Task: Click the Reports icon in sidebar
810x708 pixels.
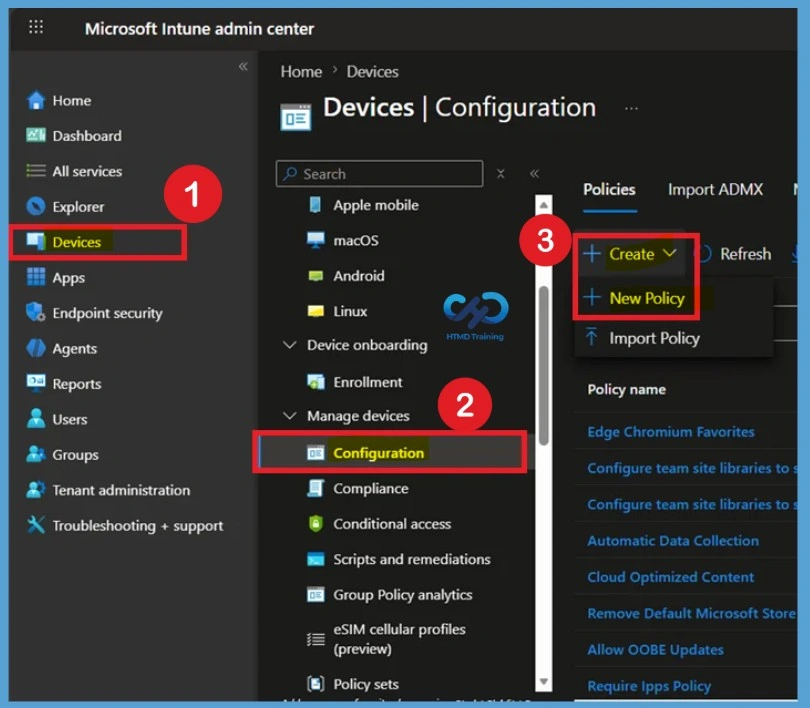Action: click(x=36, y=383)
